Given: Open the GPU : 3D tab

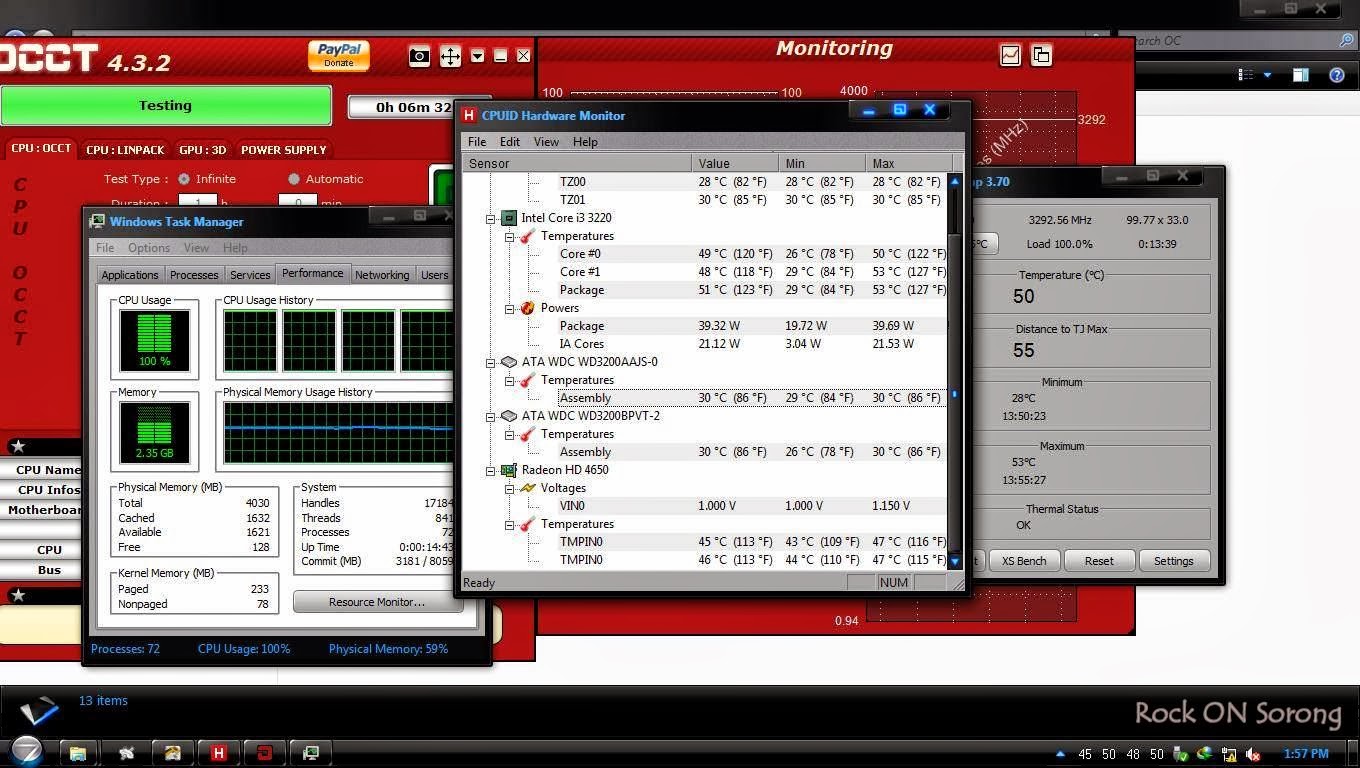Looking at the screenshot, I should pos(203,149).
